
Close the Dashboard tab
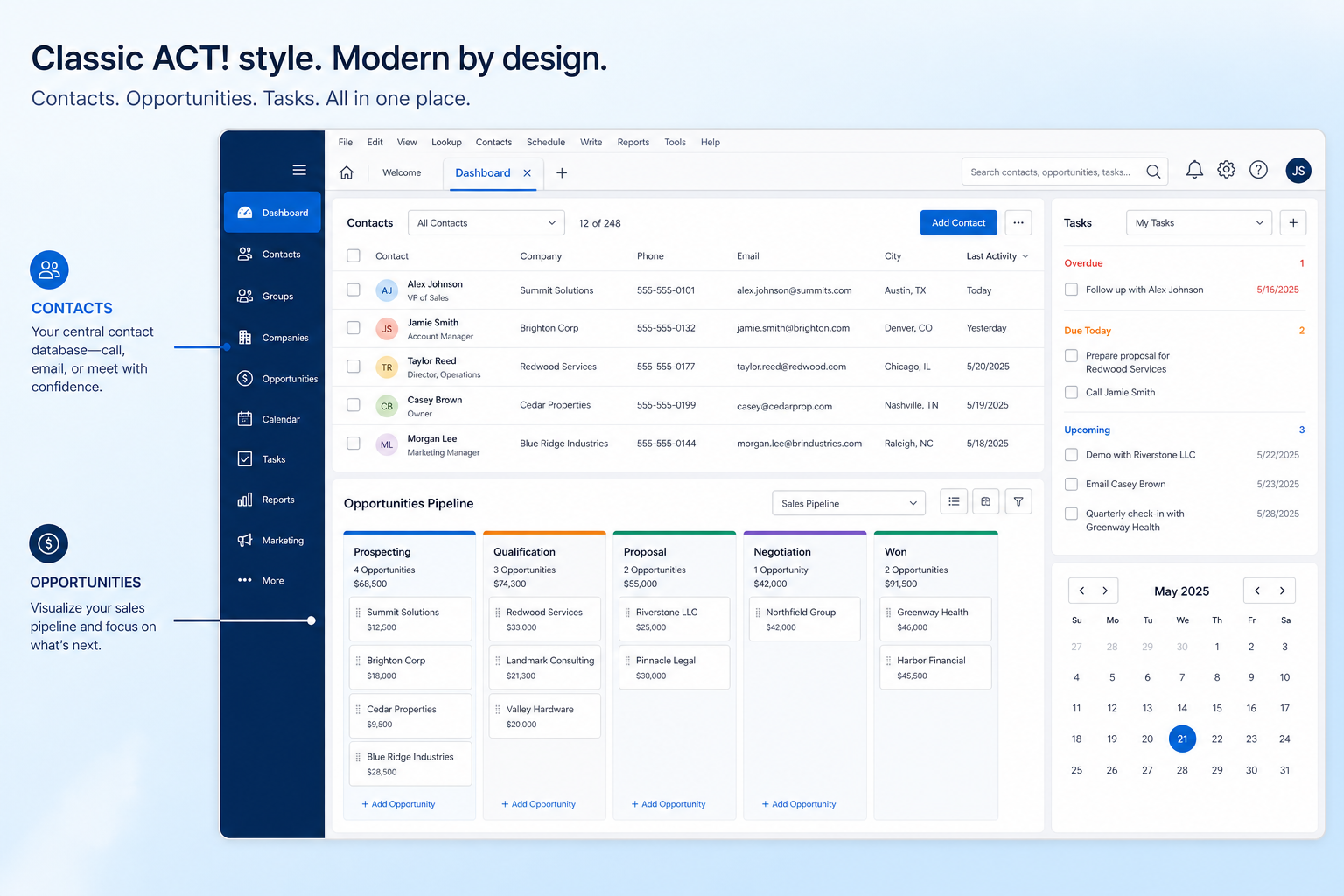point(528,173)
